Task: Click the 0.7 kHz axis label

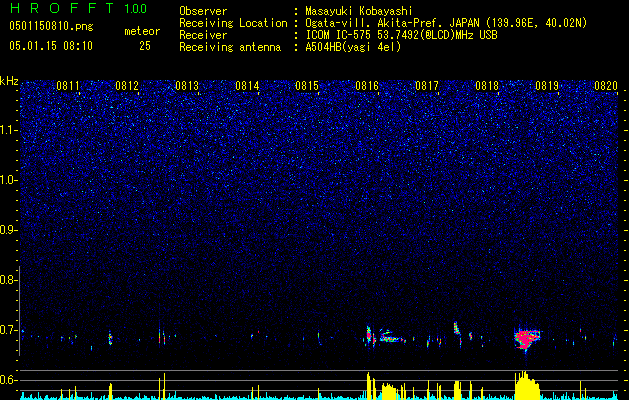Action: click(9, 330)
